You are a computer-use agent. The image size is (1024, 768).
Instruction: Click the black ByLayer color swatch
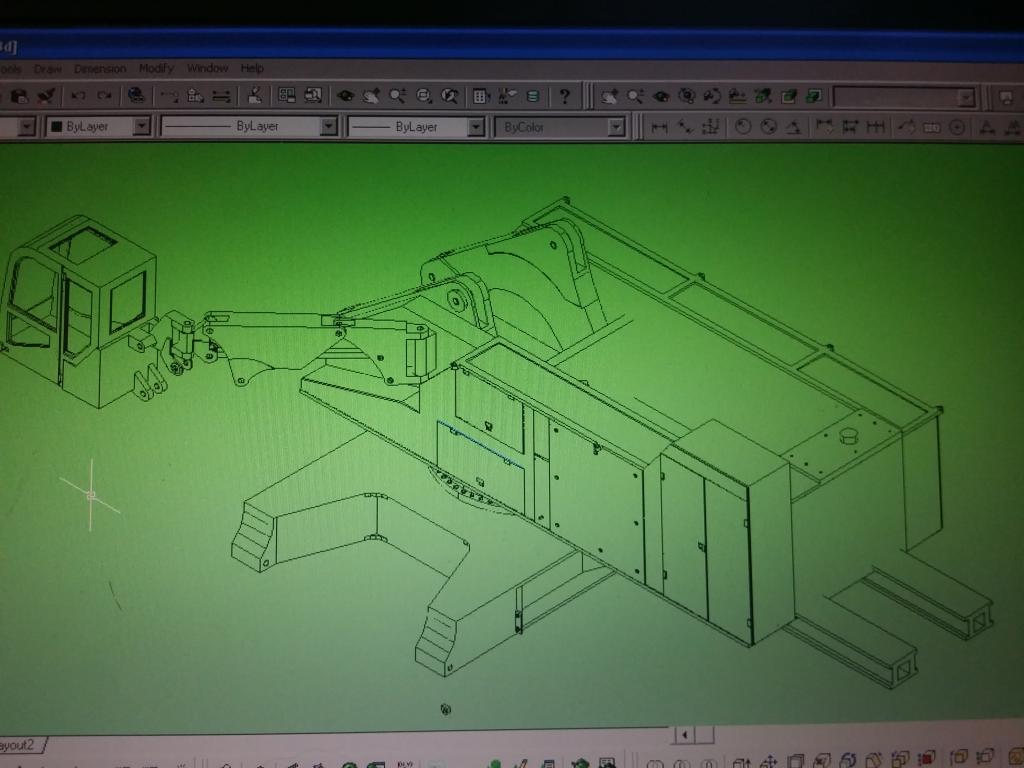[x=56, y=126]
